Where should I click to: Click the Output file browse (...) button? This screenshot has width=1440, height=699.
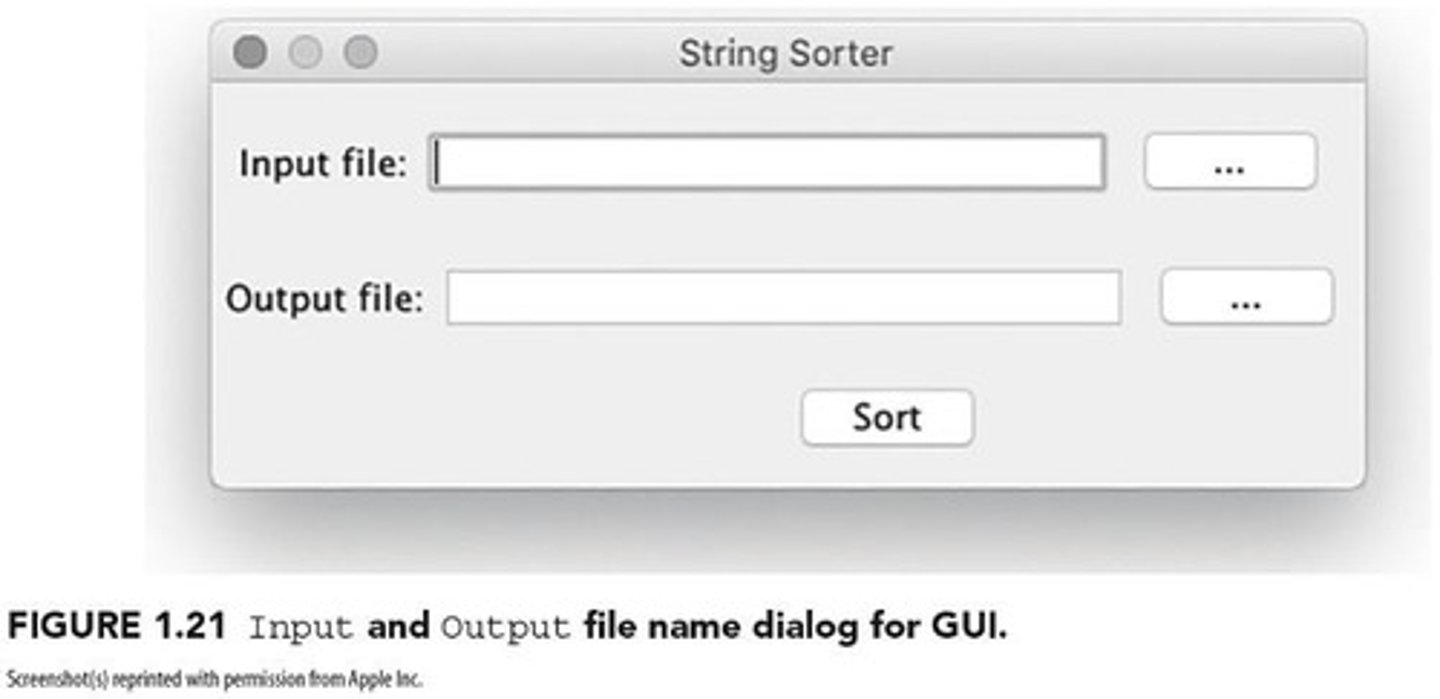(1246, 297)
